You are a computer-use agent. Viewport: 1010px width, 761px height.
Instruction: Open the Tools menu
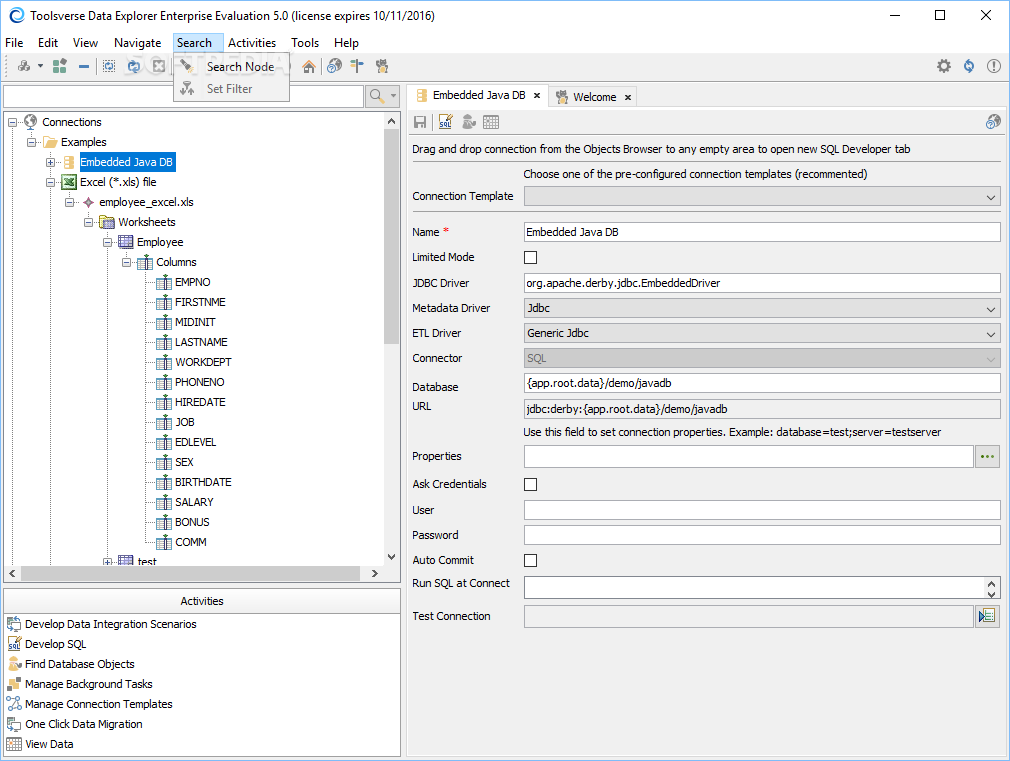click(x=305, y=43)
